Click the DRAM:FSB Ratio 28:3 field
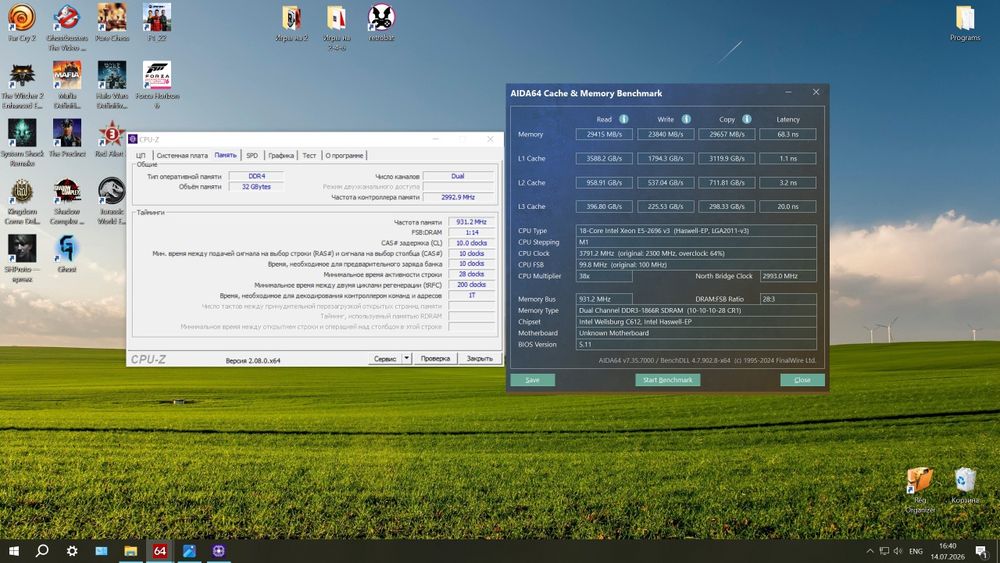 coord(788,299)
